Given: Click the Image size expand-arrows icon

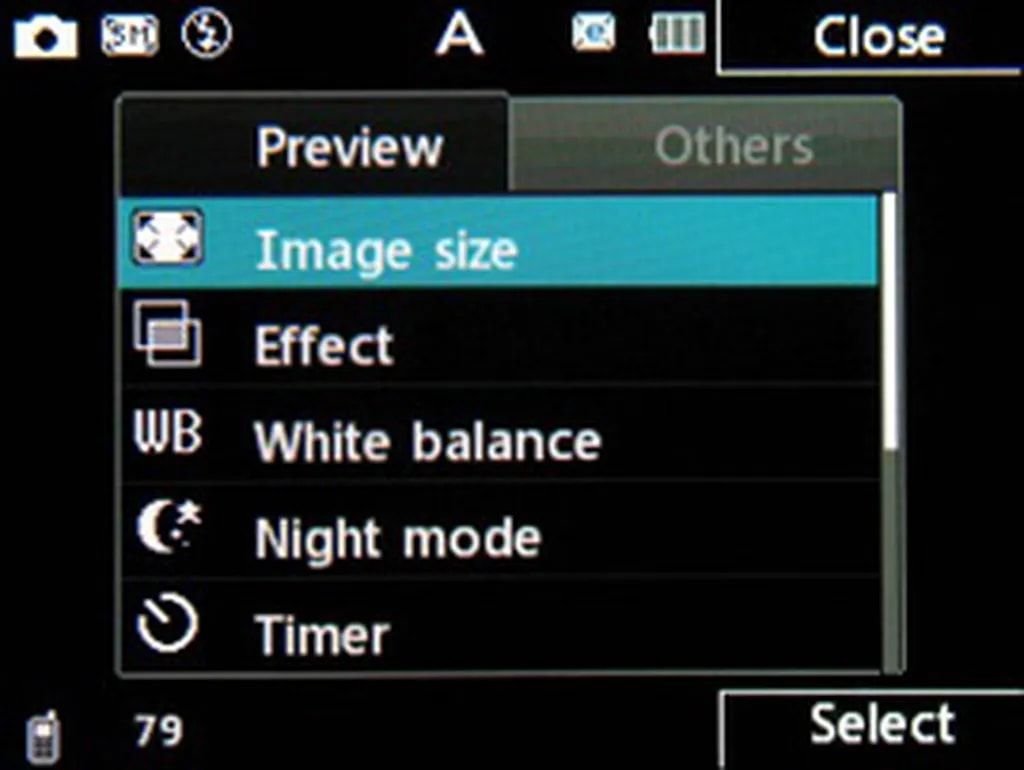Looking at the screenshot, I should pyautogui.click(x=168, y=238).
